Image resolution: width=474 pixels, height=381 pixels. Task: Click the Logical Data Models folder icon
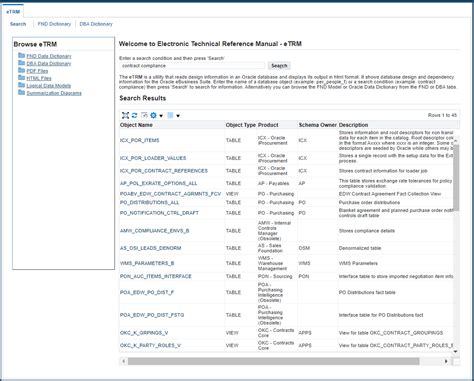(x=21, y=85)
